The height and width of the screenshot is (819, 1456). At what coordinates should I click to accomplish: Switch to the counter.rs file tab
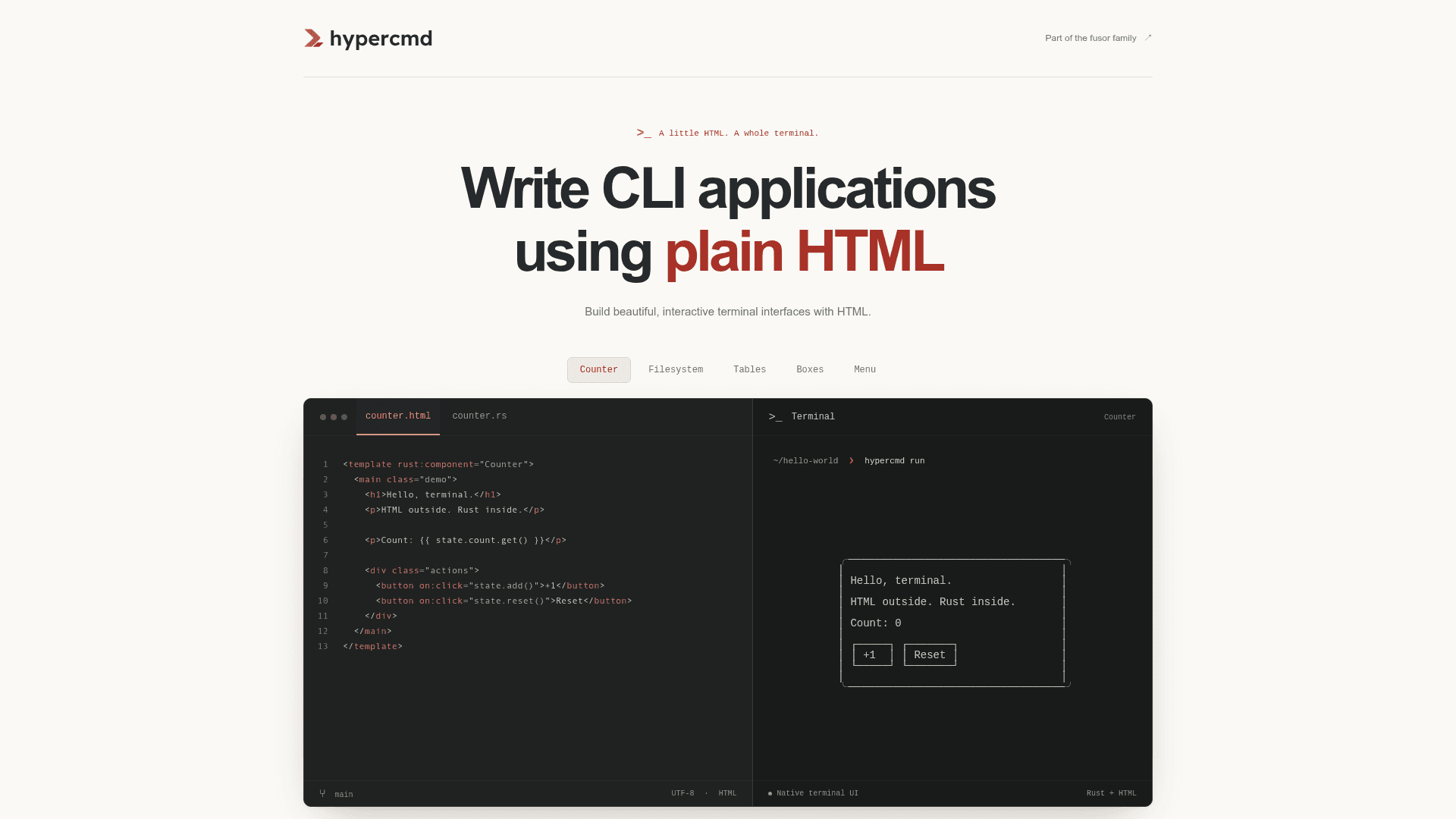pos(479,416)
